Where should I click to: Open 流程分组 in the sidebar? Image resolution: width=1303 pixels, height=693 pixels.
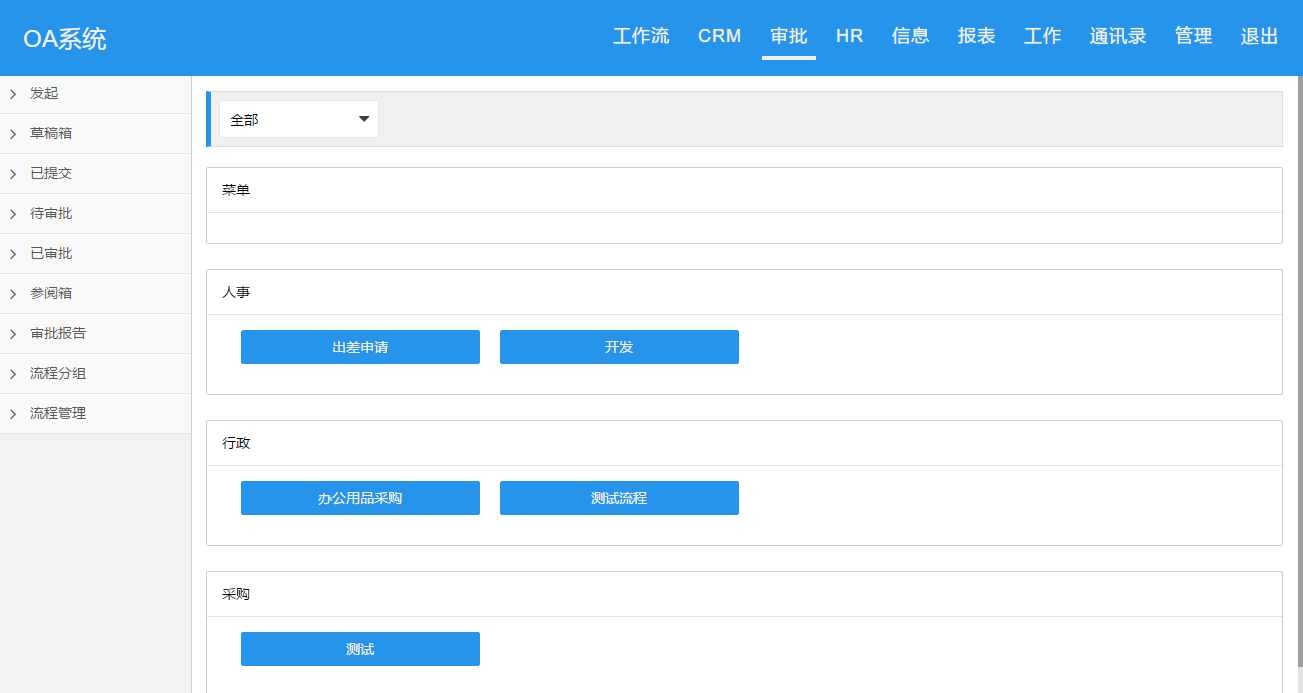57,374
